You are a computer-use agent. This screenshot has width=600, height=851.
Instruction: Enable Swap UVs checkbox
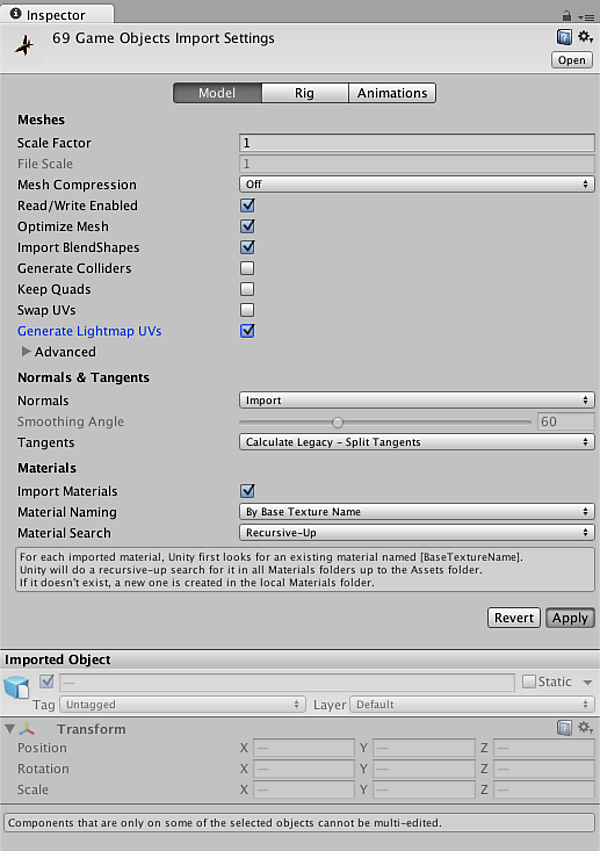[247, 310]
